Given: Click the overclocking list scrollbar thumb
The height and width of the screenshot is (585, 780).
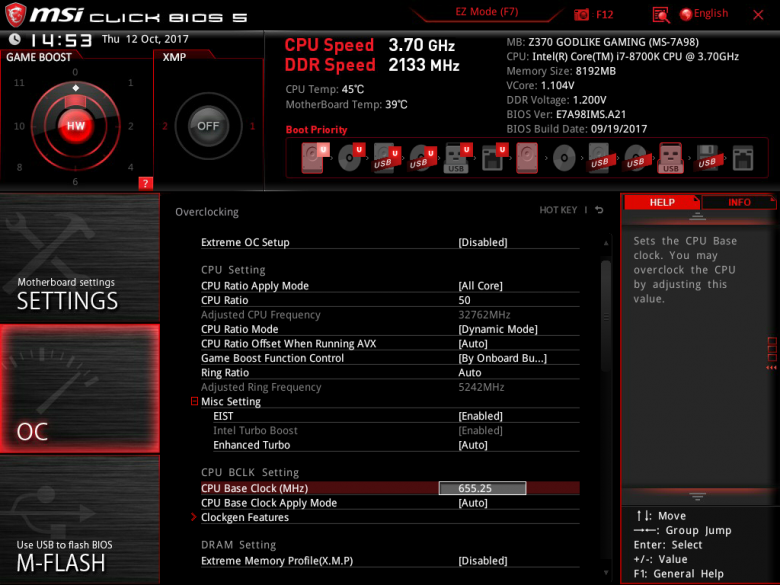Looking at the screenshot, I should (605, 315).
